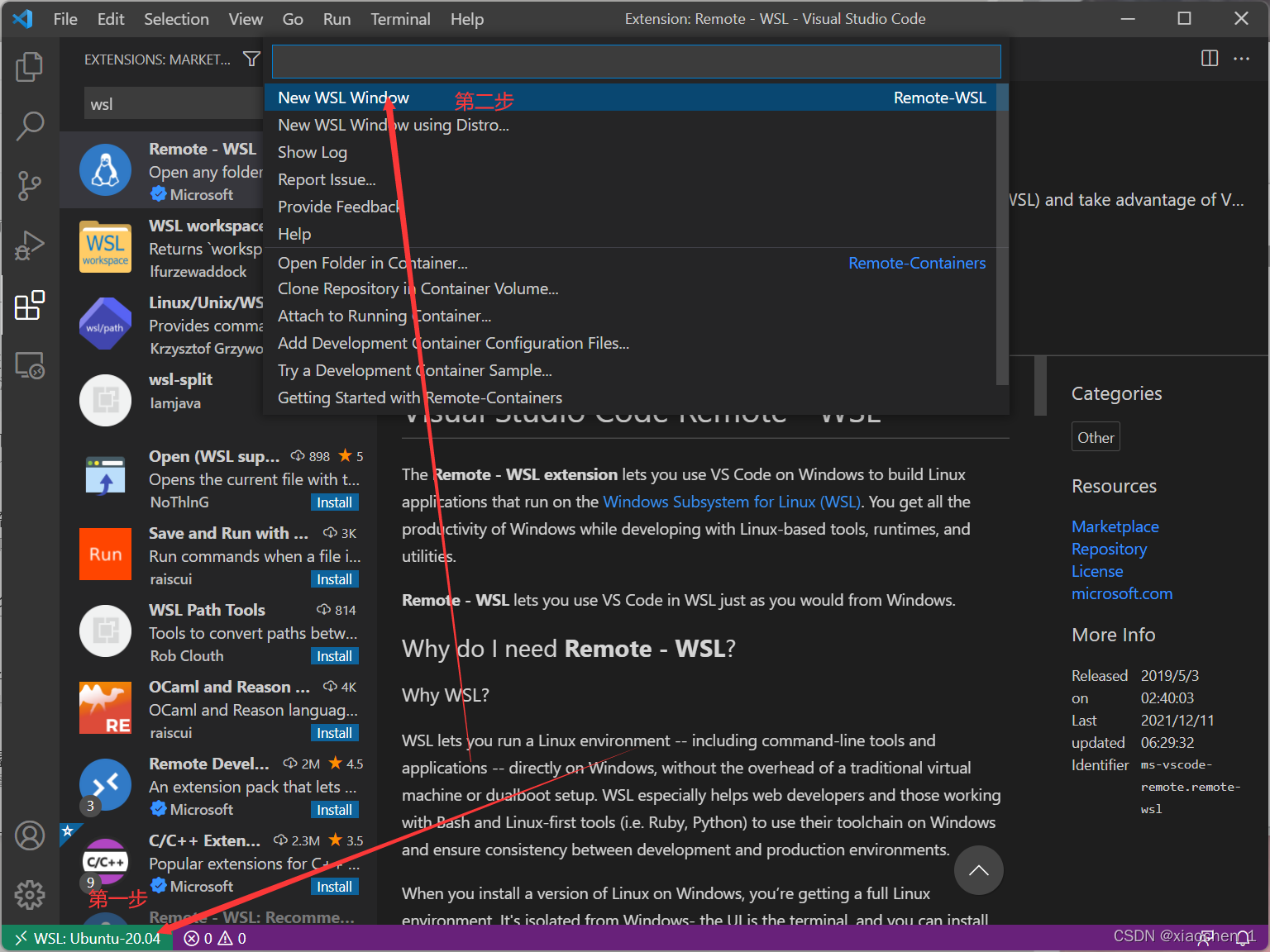
Task: Open the Edit menu
Action: click(x=111, y=19)
